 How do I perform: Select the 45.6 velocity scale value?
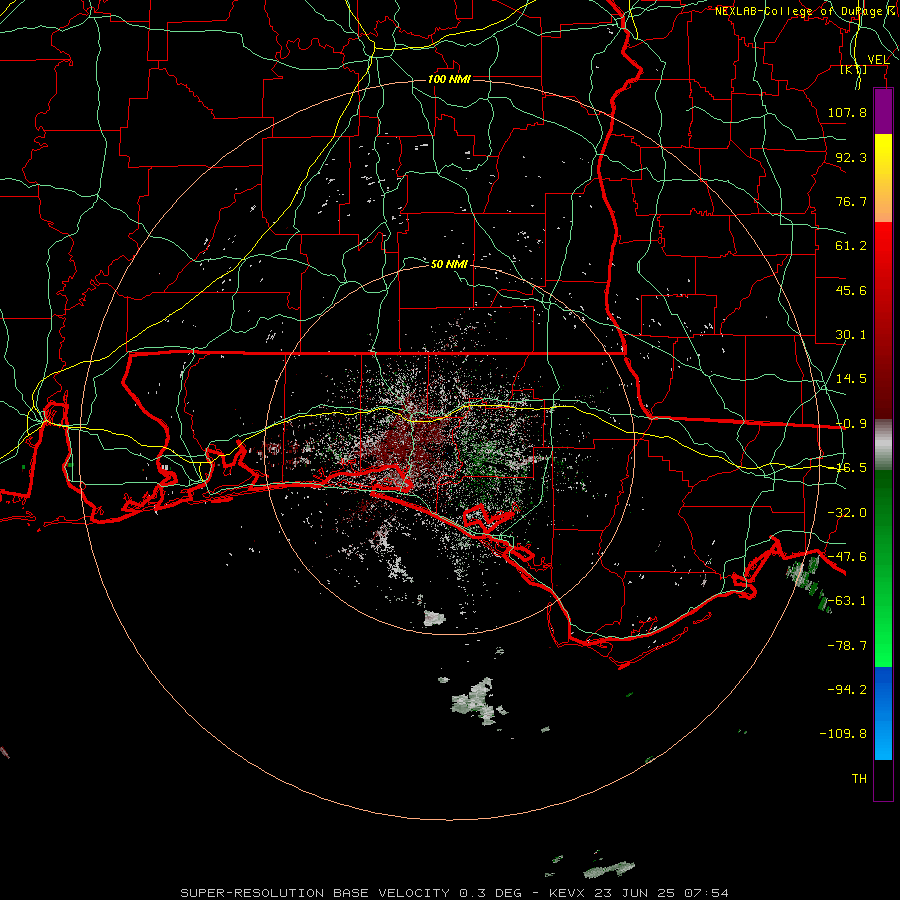(x=851, y=290)
